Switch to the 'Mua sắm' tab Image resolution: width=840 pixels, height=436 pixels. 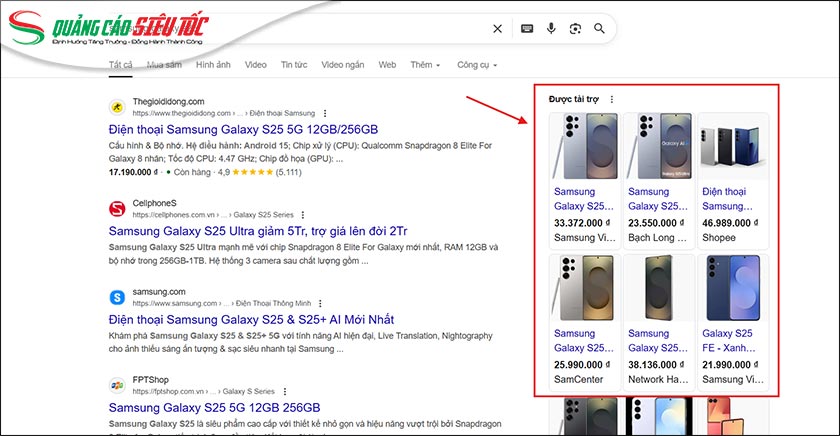(164, 65)
